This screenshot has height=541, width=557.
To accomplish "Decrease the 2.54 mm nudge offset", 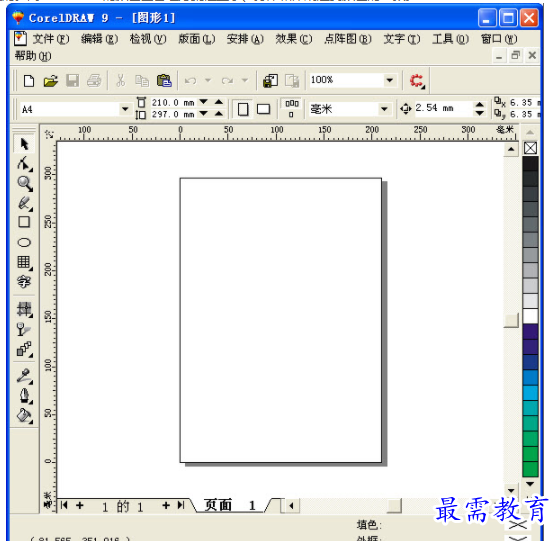I will click(x=480, y=113).
